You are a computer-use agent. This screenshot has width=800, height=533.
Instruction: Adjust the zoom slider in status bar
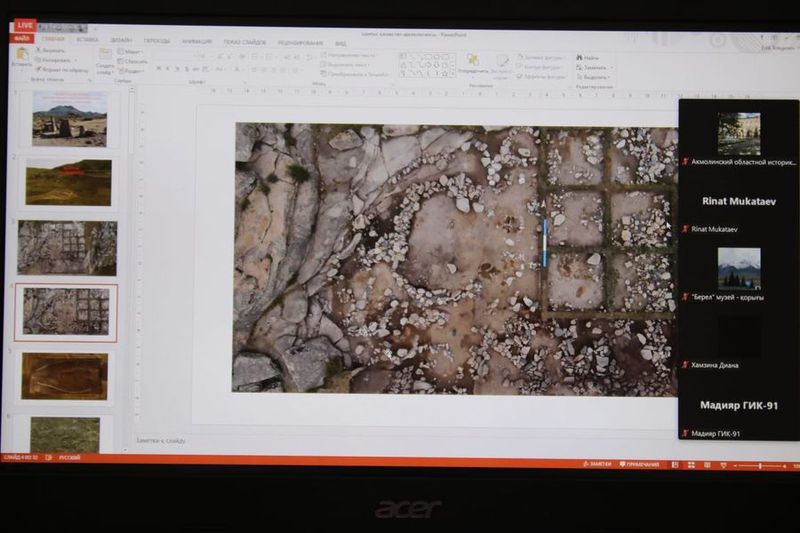tap(760, 466)
